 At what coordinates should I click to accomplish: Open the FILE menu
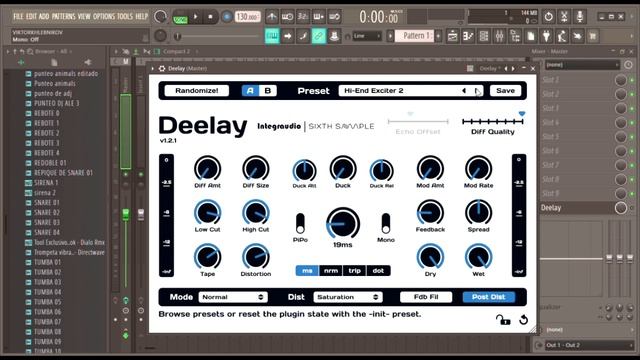click(x=18, y=16)
